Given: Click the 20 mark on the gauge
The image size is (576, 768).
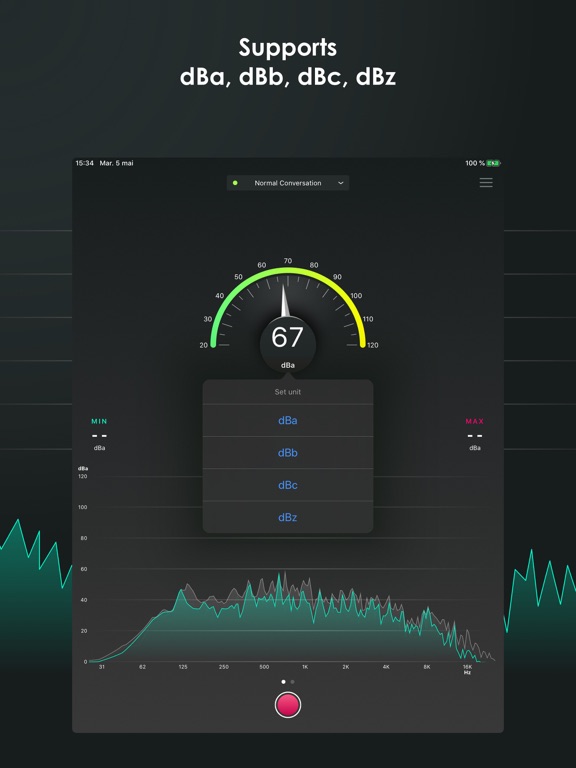Looking at the screenshot, I should coord(204,345).
